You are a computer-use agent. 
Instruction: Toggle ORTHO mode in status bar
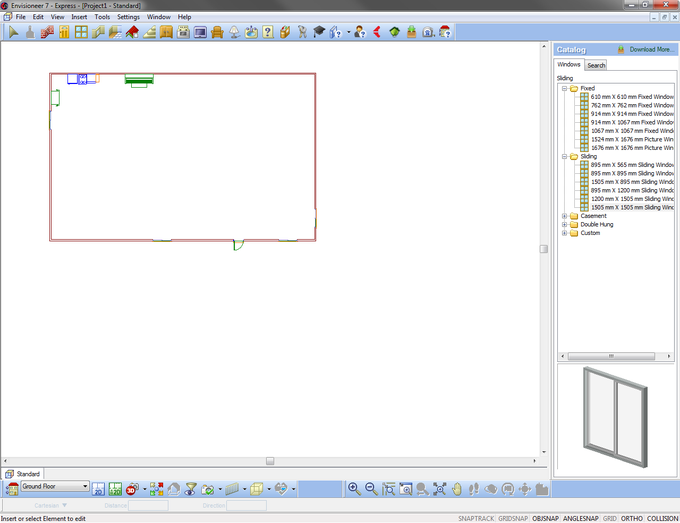631,518
